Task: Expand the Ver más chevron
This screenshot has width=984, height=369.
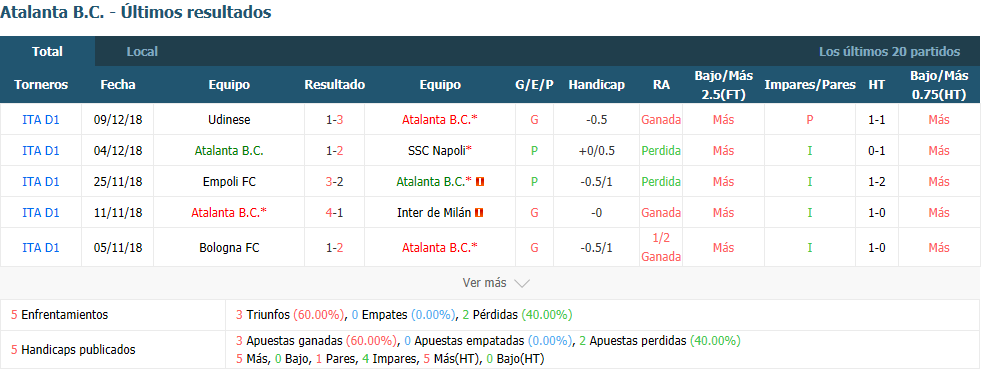Action: (x=521, y=284)
